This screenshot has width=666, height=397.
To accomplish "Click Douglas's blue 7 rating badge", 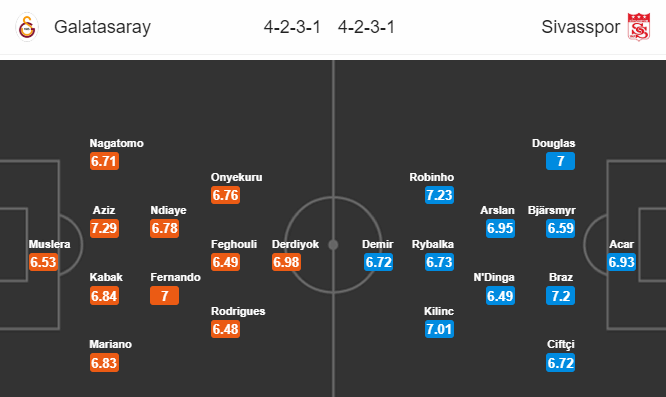I will click(x=561, y=161).
